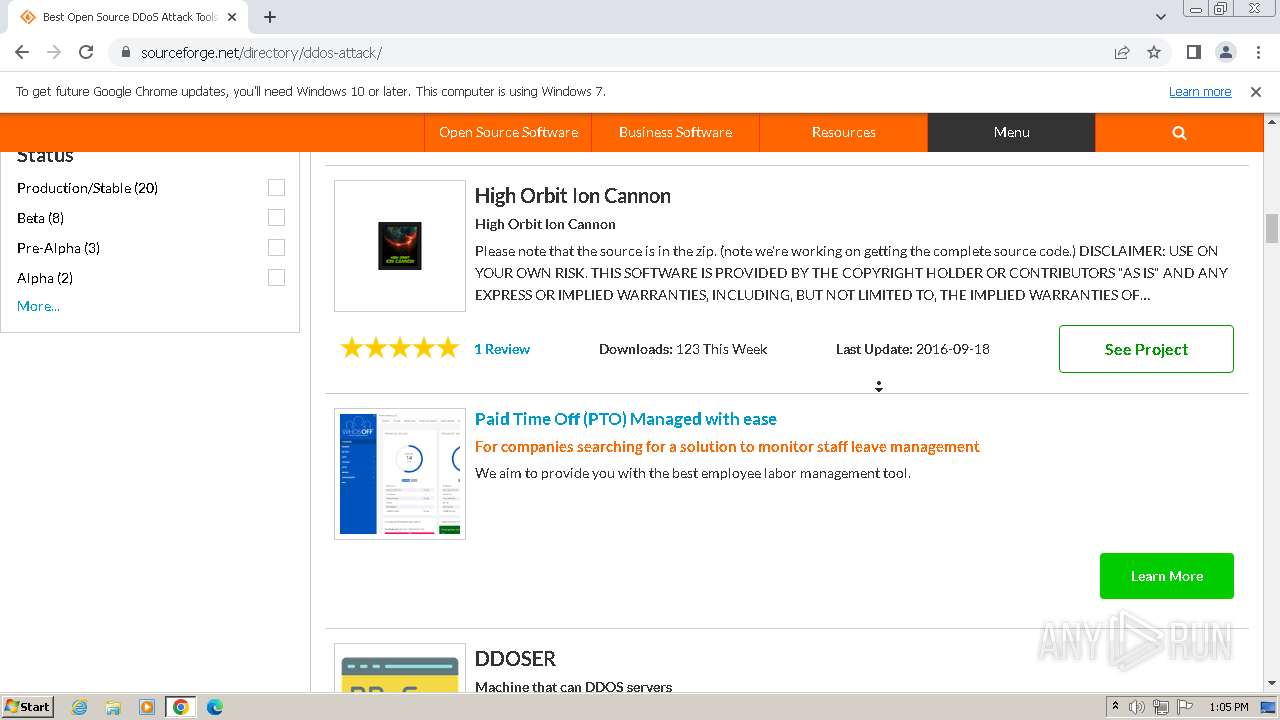Click the bold High Orbit Ion Cannon subtitle
1280x720 pixels.
click(x=545, y=224)
